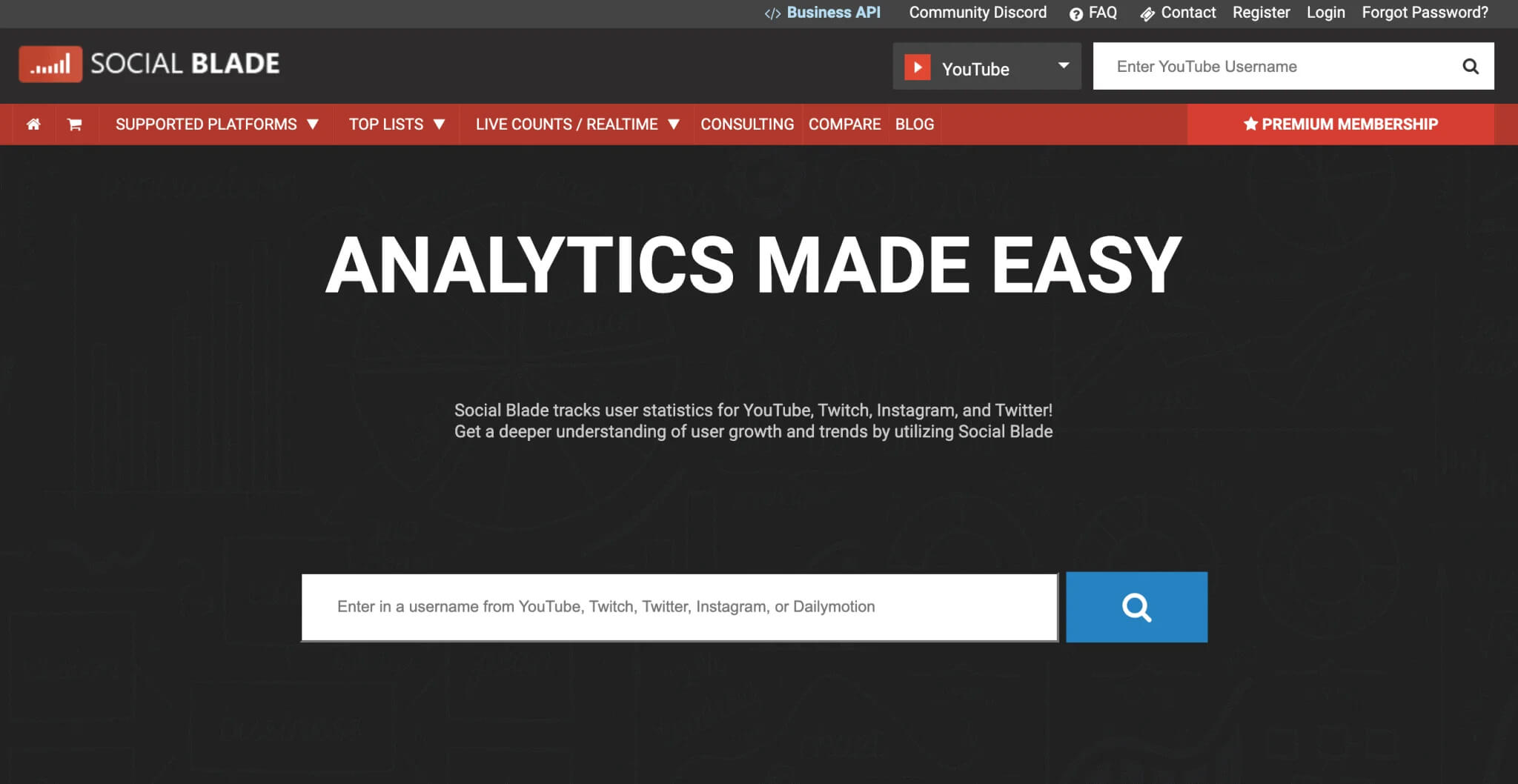Click the Contact ticket icon
The image size is (1518, 784).
1147,13
